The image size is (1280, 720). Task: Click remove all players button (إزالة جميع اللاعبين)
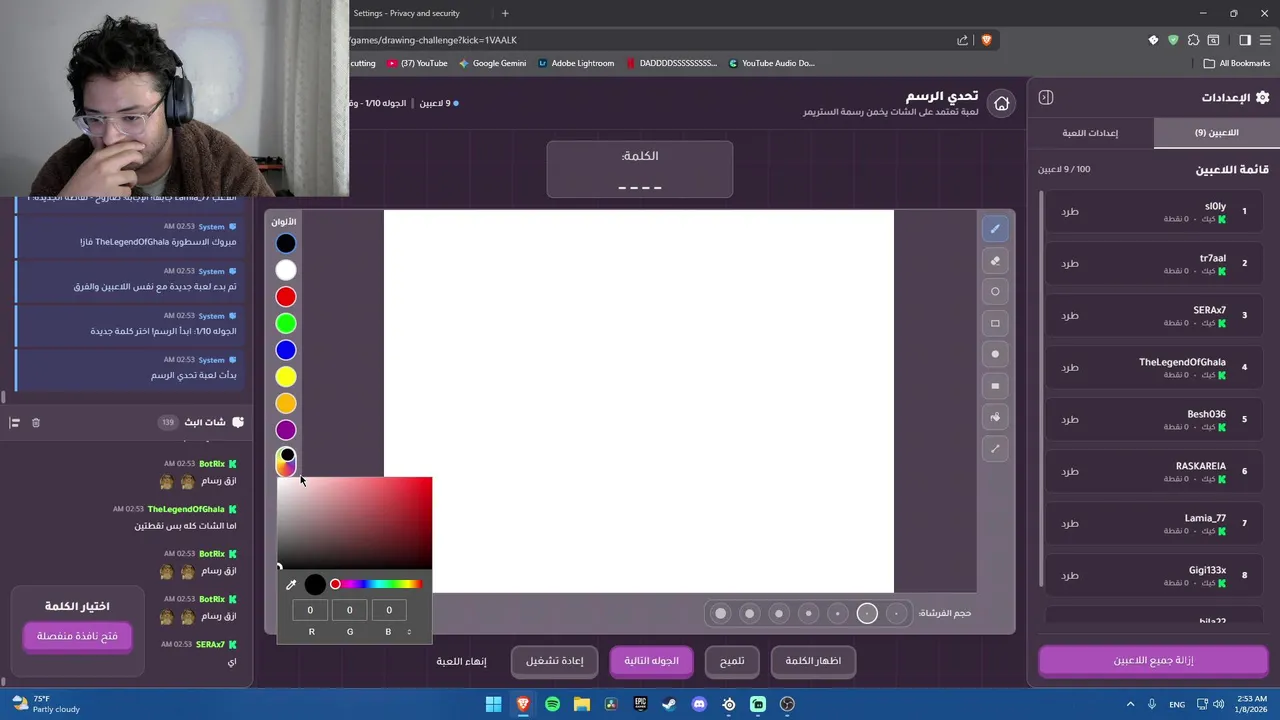tap(1153, 661)
